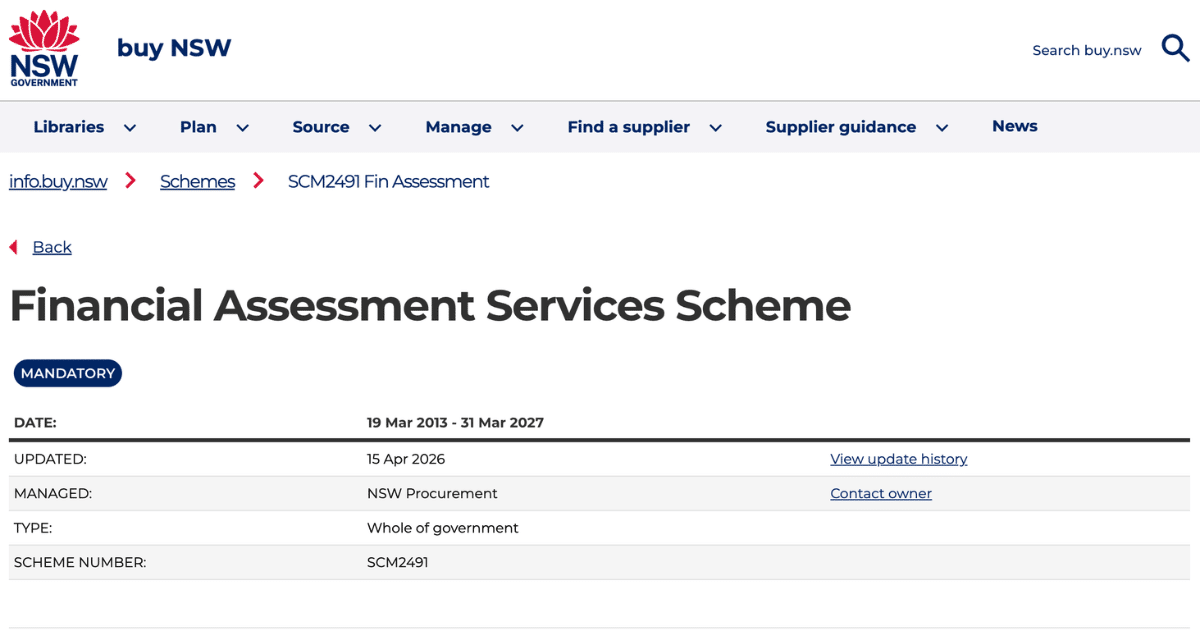Open the Find a supplier nav item
The width and height of the screenshot is (1200, 630).
(x=628, y=127)
